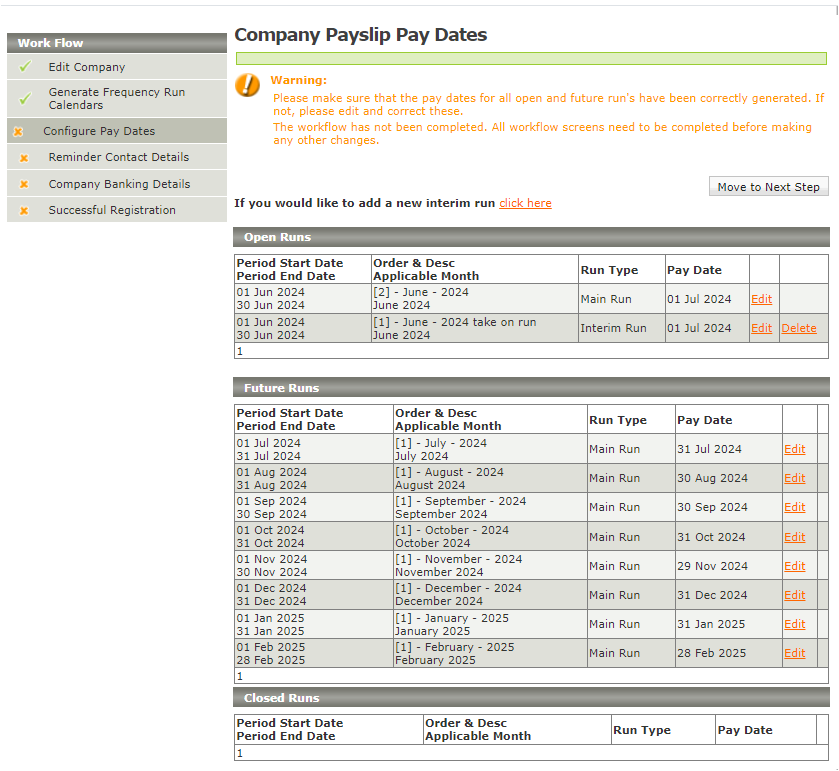Select Reminder Contact Details workflow step
Viewport: 839px width, 771px height.
click(x=118, y=157)
